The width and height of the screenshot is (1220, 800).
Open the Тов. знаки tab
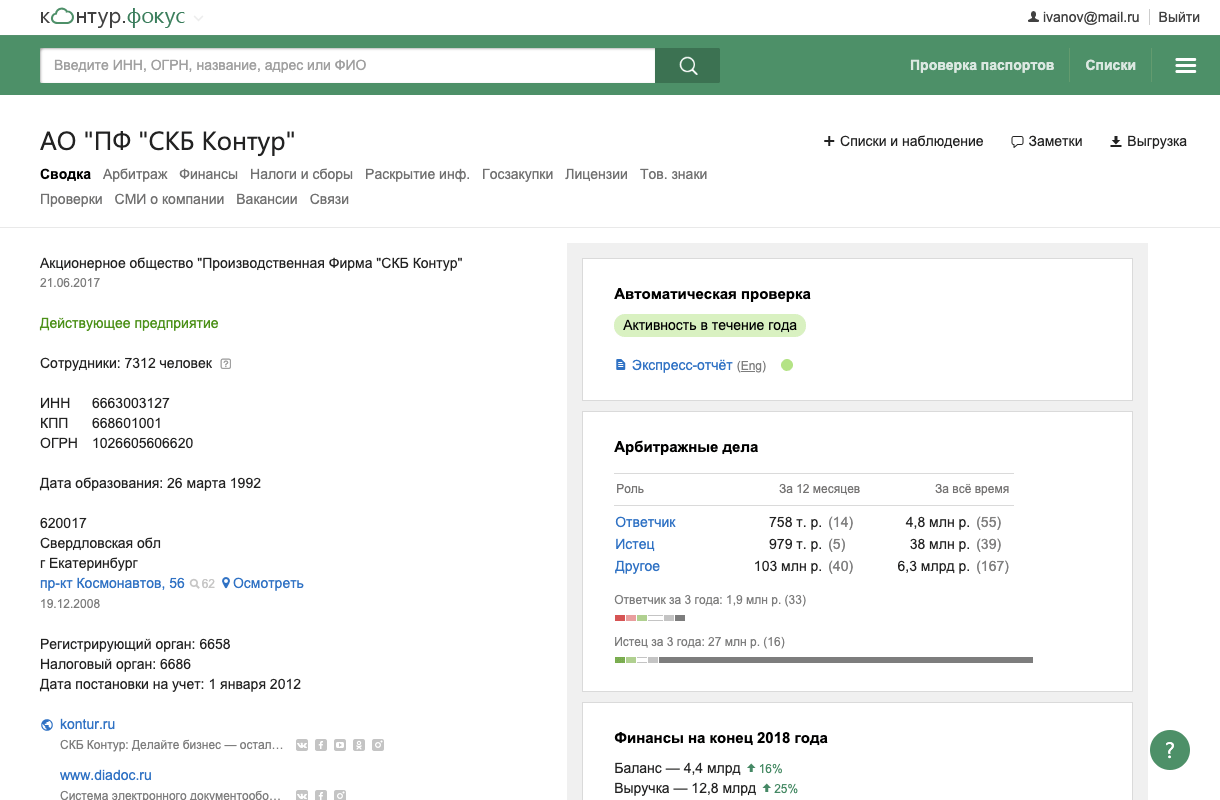pos(673,174)
